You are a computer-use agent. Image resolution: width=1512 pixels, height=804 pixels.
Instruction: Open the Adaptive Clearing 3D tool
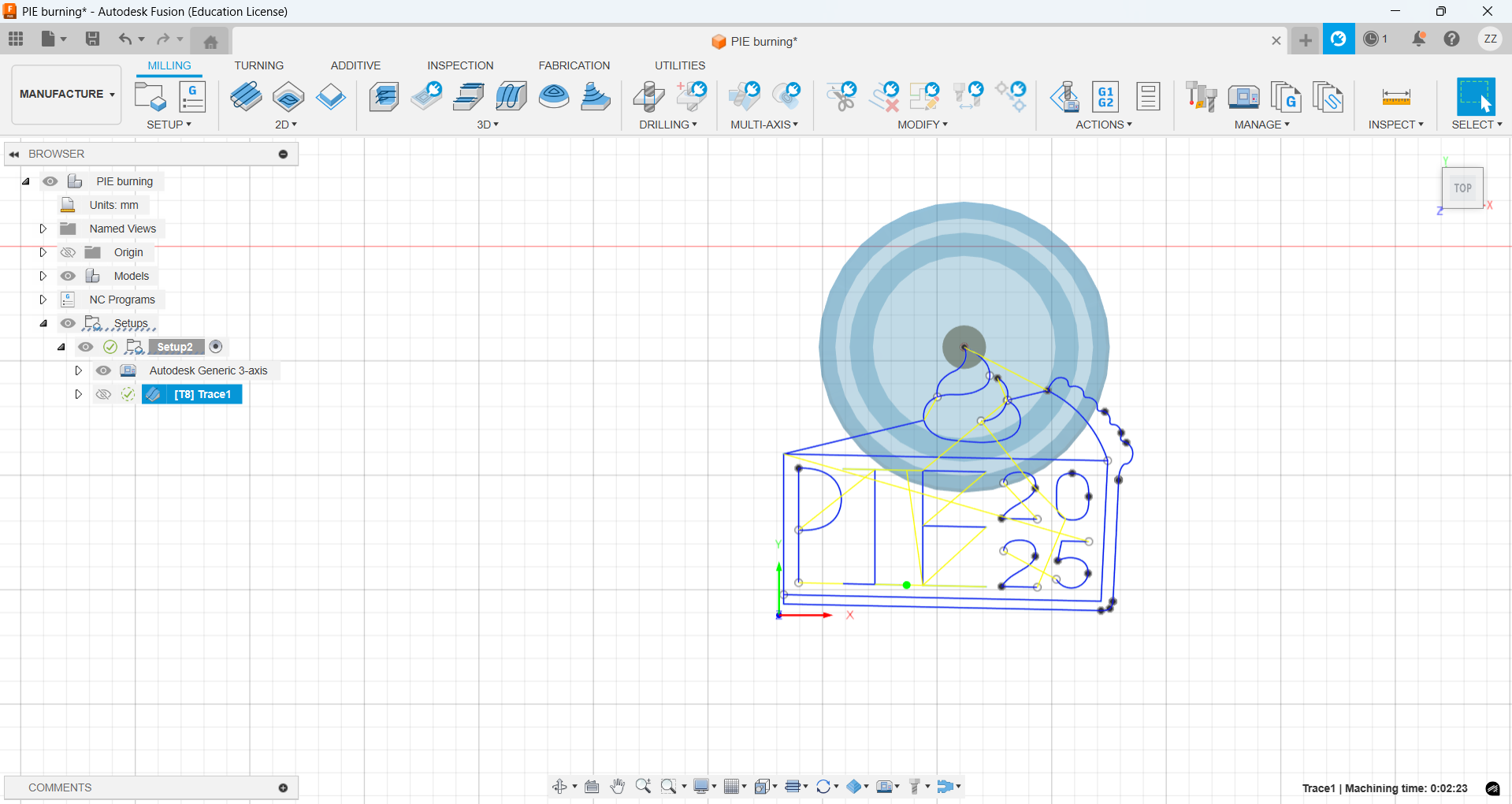(384, 96)
